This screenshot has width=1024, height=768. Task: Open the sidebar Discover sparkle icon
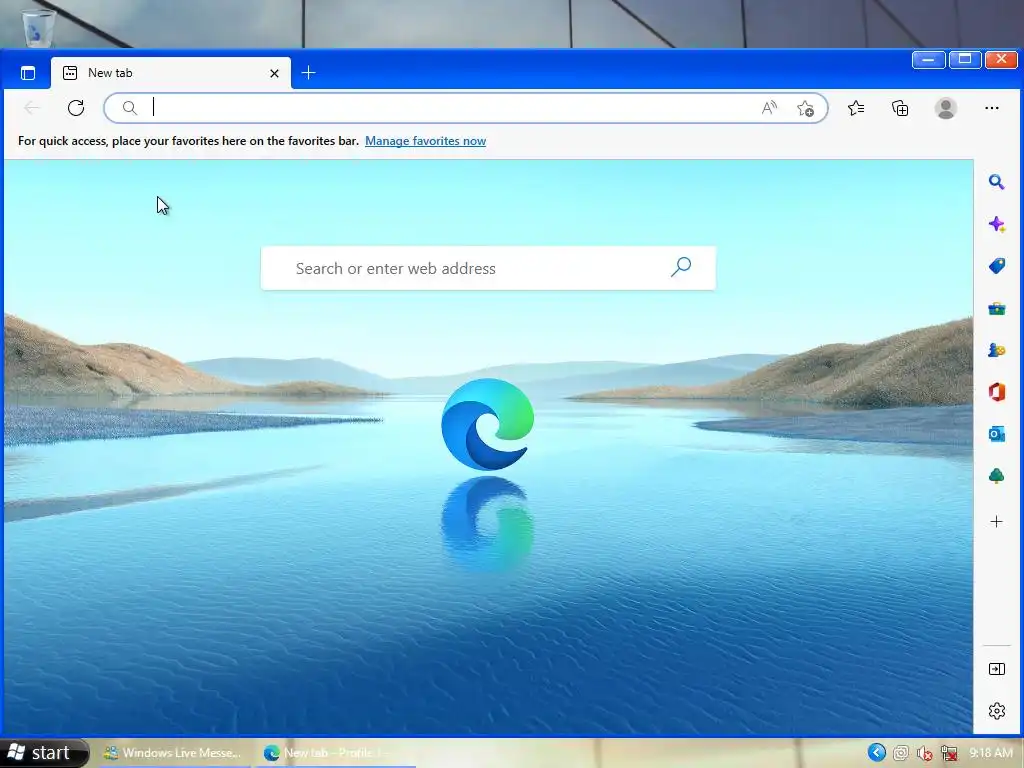point(996,225)
